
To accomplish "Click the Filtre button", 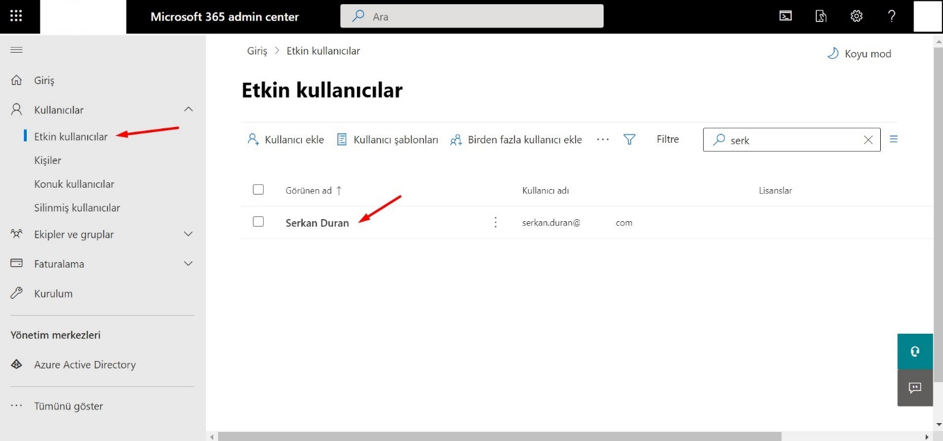I will click(x=668, y=139).
